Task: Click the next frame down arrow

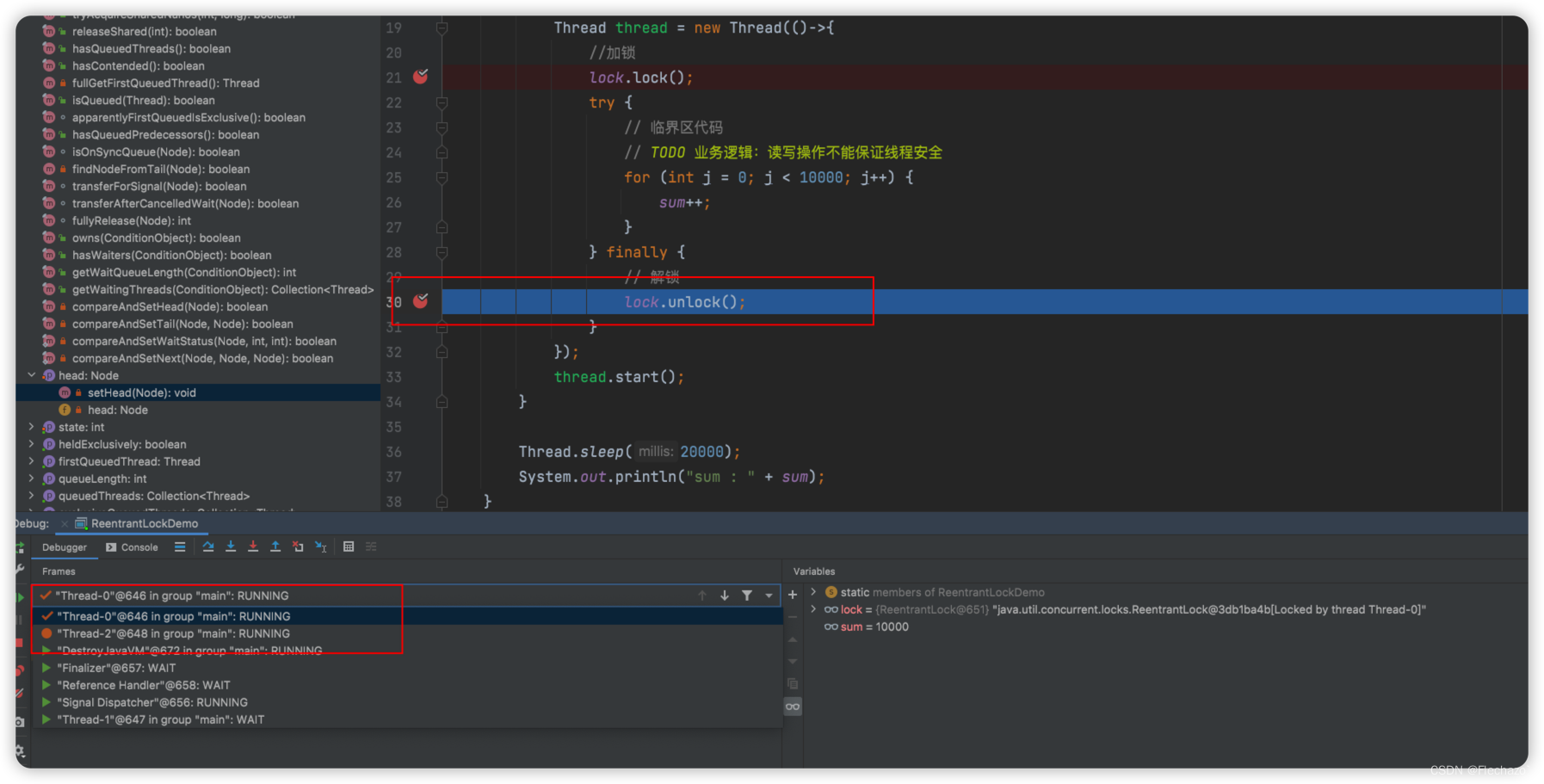Action: [725, 596]
